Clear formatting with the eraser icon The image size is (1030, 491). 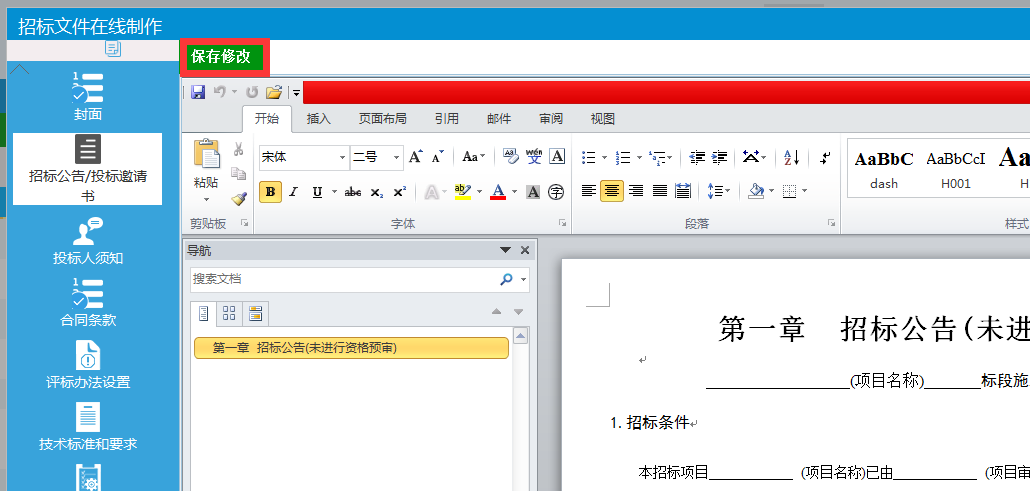coord(510,157)
